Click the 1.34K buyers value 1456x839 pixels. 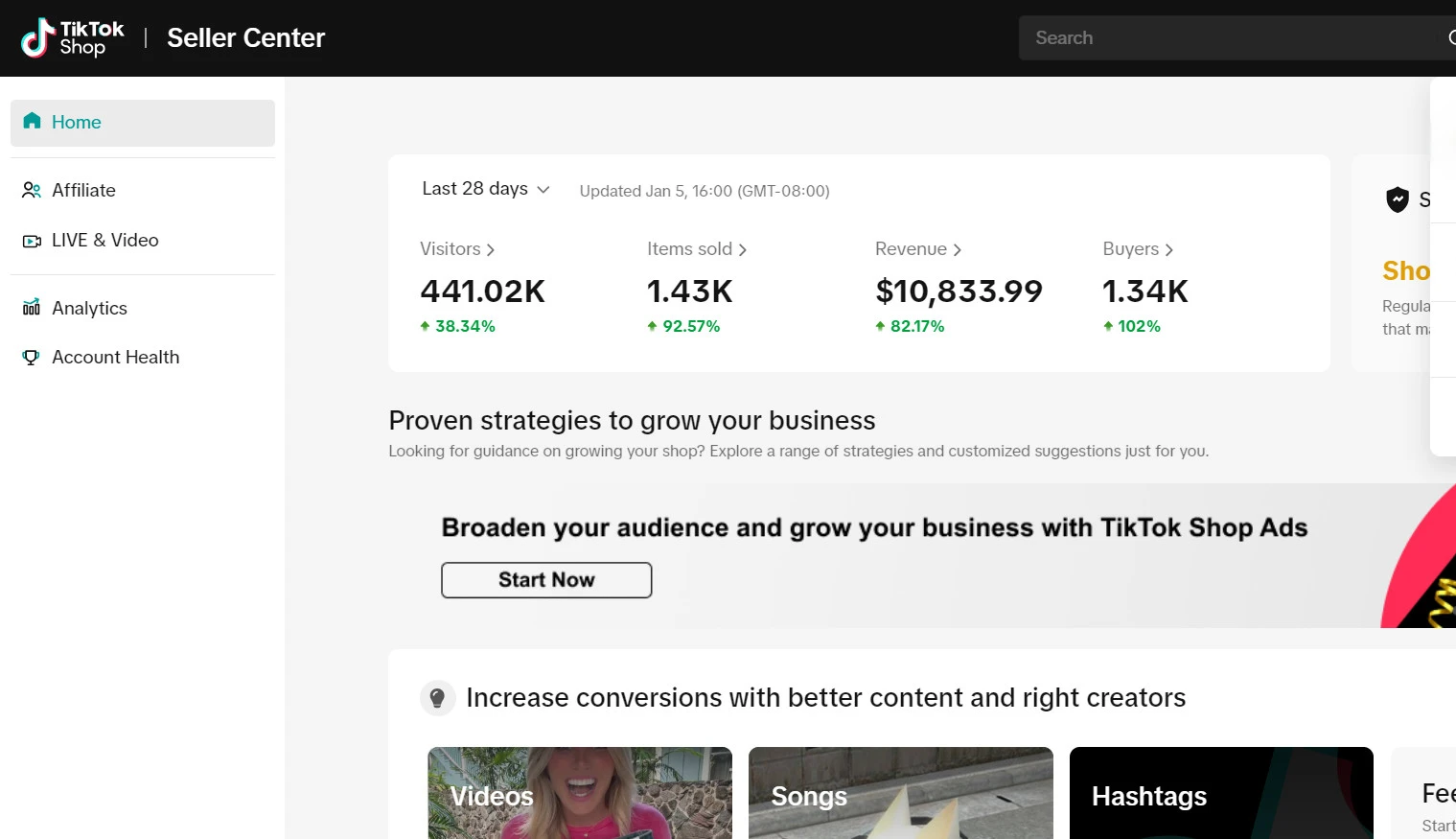tap(1145, 291)
